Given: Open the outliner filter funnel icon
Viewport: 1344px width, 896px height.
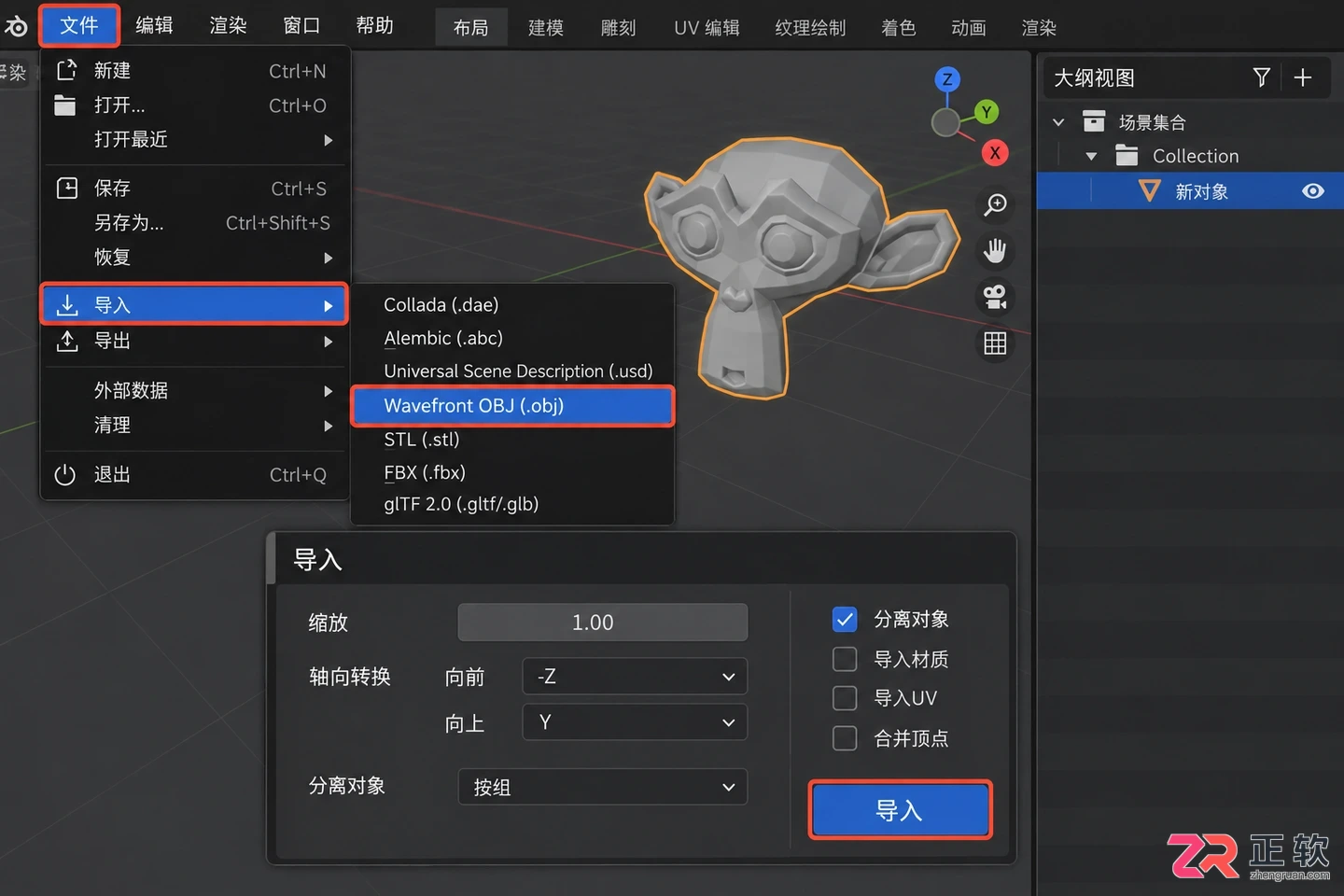Looking at the screenshot, I should tap(1262, 77).
